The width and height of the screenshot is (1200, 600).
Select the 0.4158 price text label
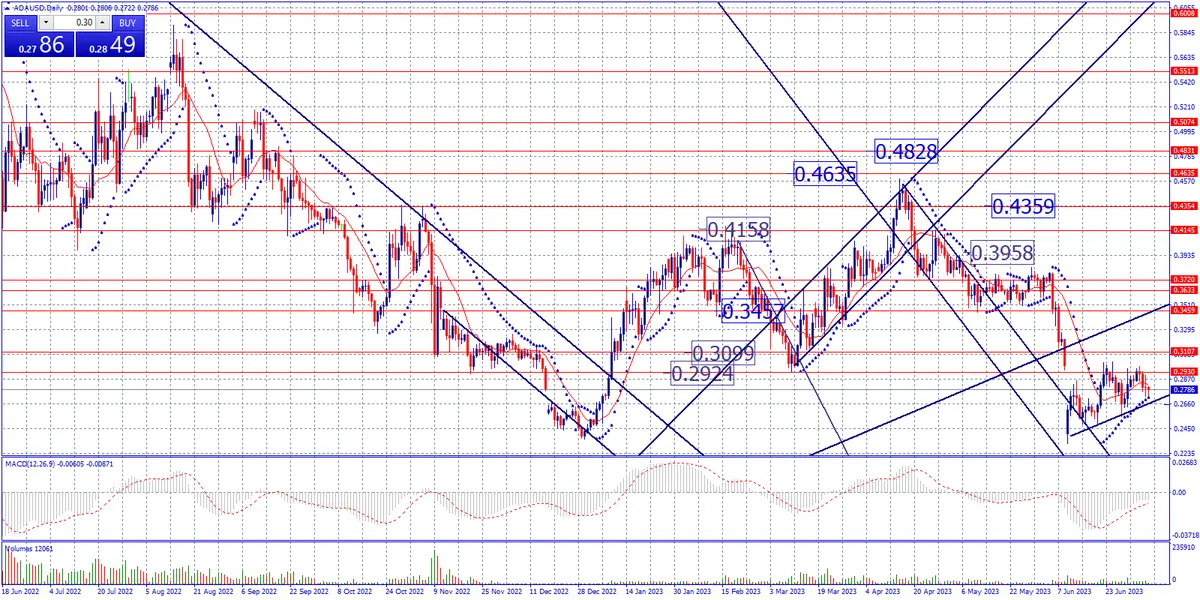point(738,229)
